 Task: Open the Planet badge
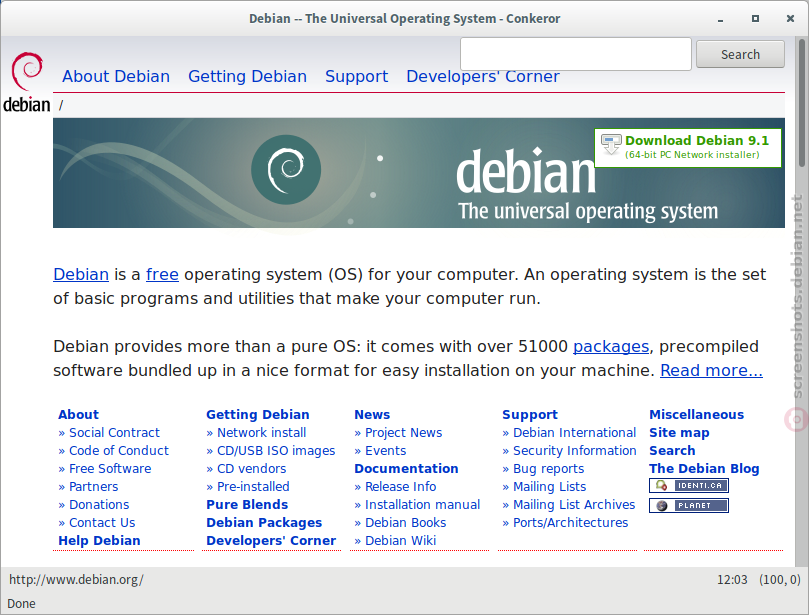point(689,506)
